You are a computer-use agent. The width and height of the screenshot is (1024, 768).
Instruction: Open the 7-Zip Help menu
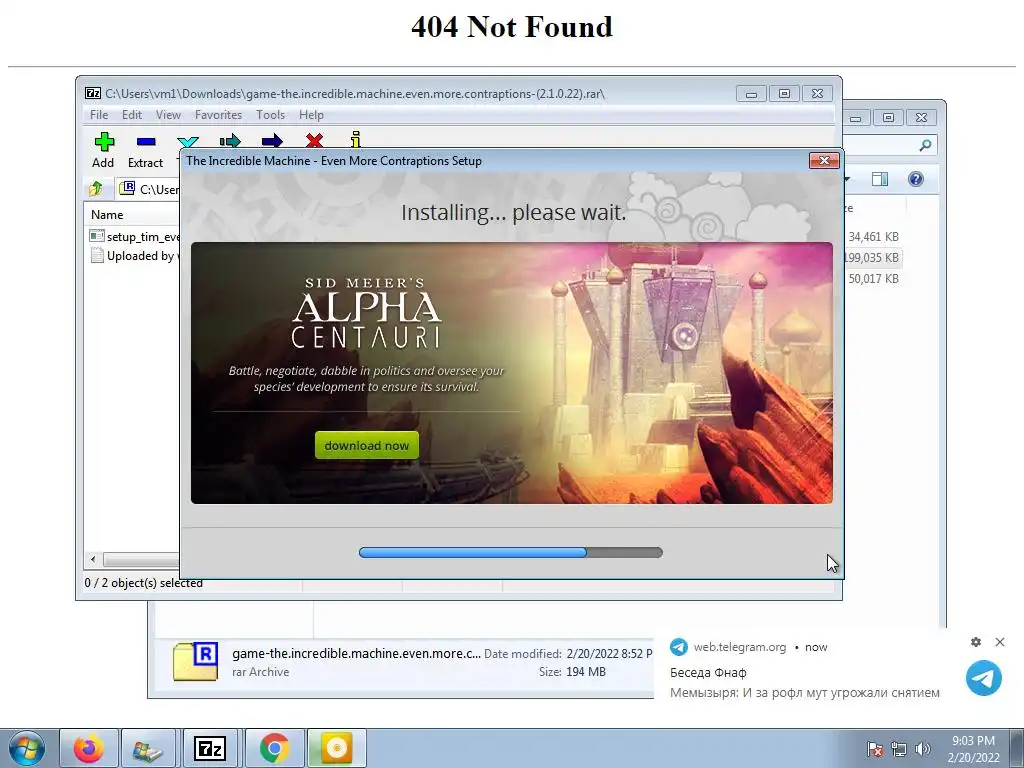pyautogui.click(x=312, y=115)
